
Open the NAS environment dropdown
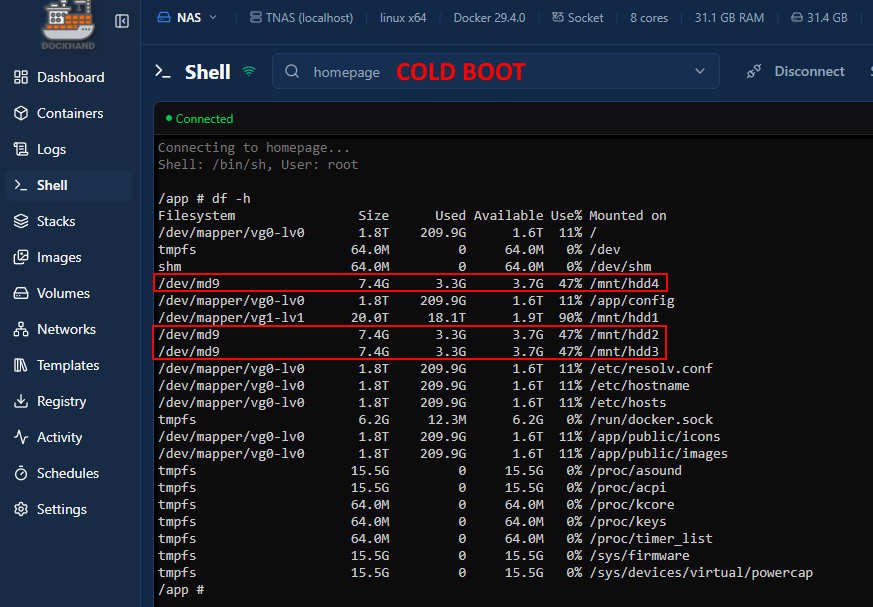187,17
